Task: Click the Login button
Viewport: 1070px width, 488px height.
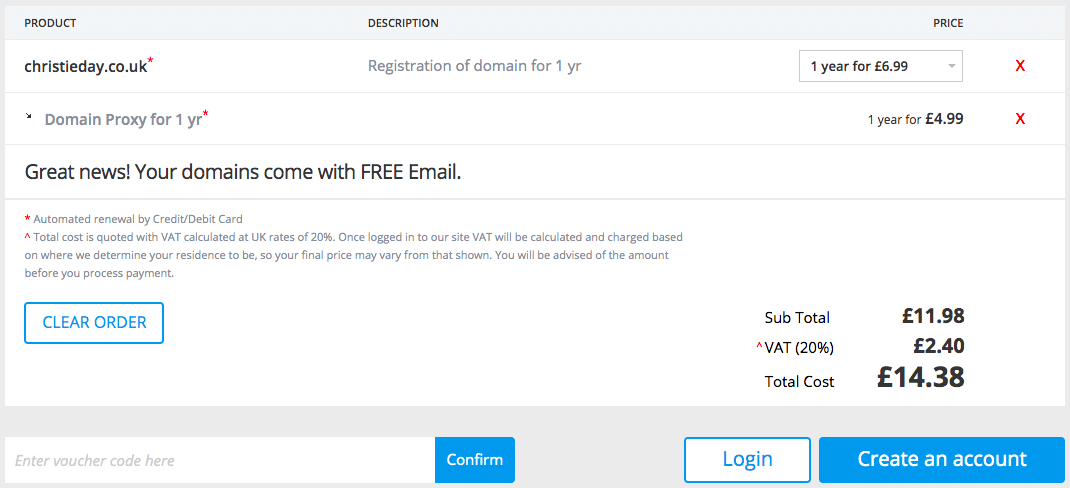Action: point(747,459)
